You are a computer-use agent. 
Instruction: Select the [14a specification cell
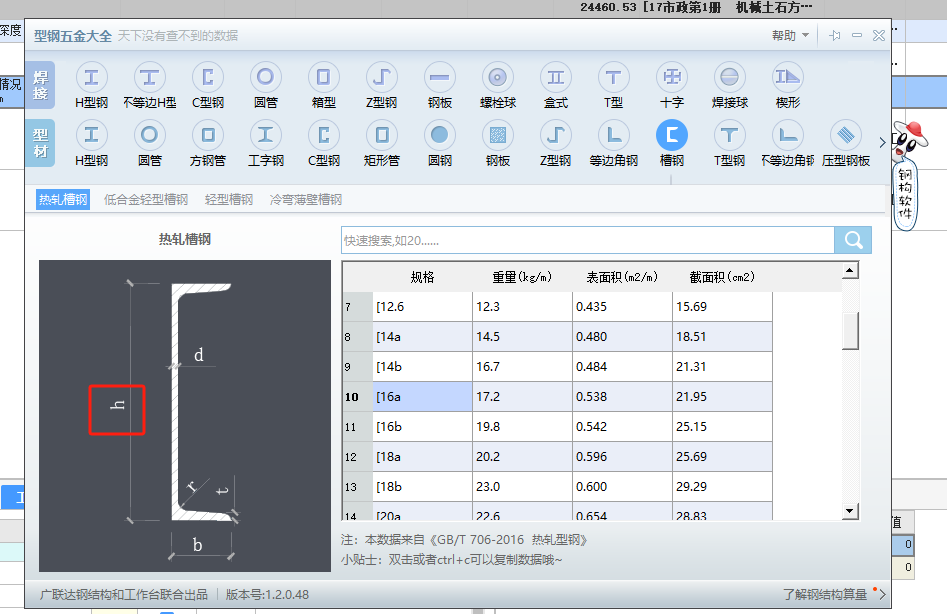(422, 336)
